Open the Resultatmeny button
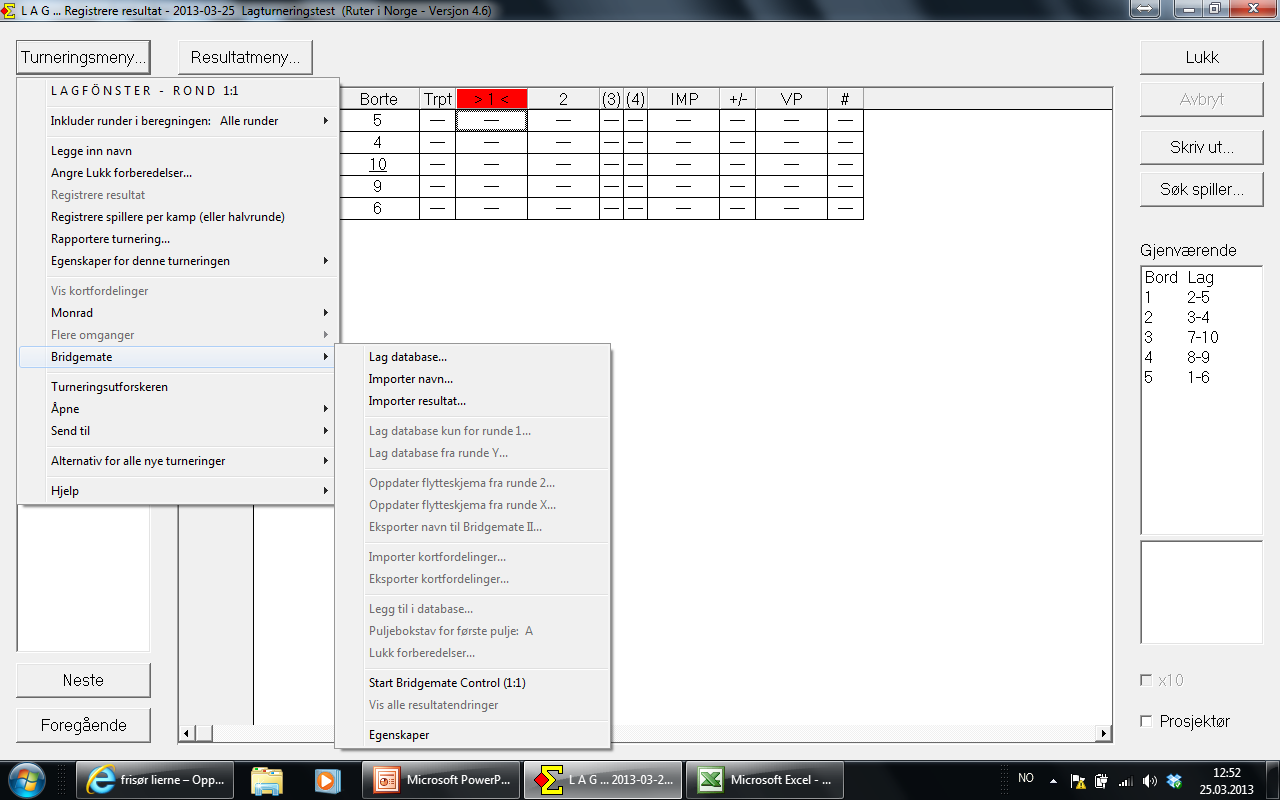The image size is (1280, 800). pyautogui.click(x=245, y=57)
